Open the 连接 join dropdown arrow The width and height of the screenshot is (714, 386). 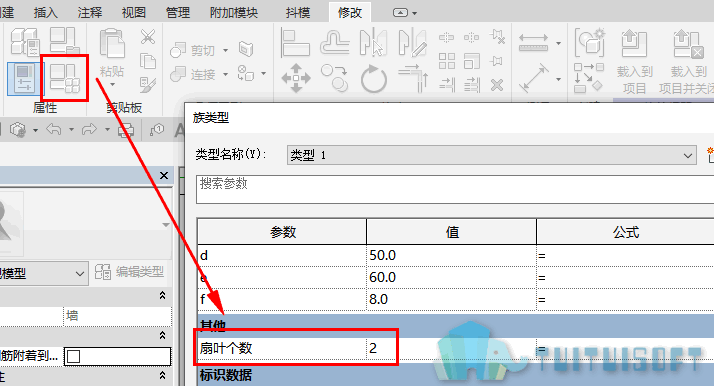click(225, 74)
